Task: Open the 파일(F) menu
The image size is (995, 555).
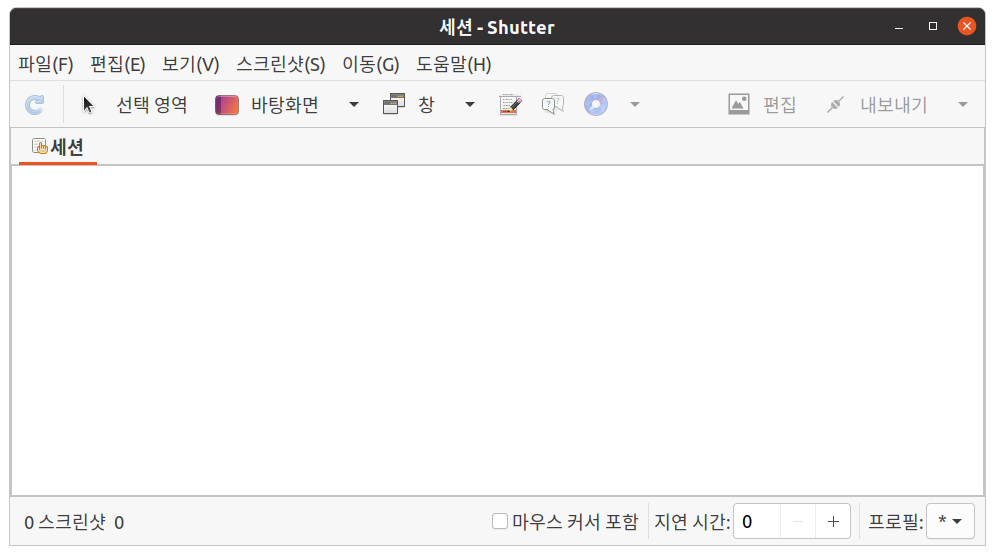Action: (x=46, y=64)
